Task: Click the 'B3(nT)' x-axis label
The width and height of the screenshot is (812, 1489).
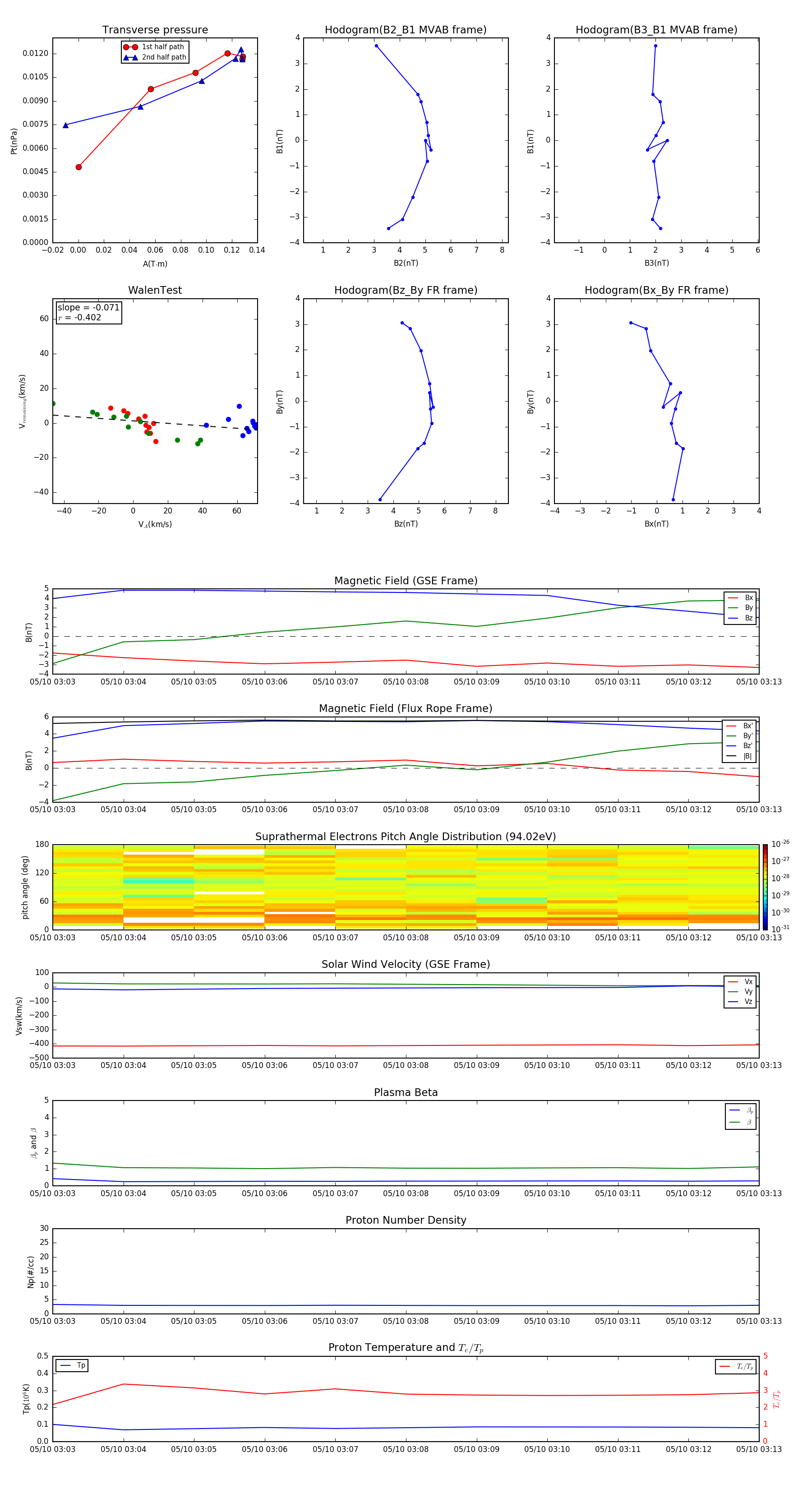Action: 656,263
